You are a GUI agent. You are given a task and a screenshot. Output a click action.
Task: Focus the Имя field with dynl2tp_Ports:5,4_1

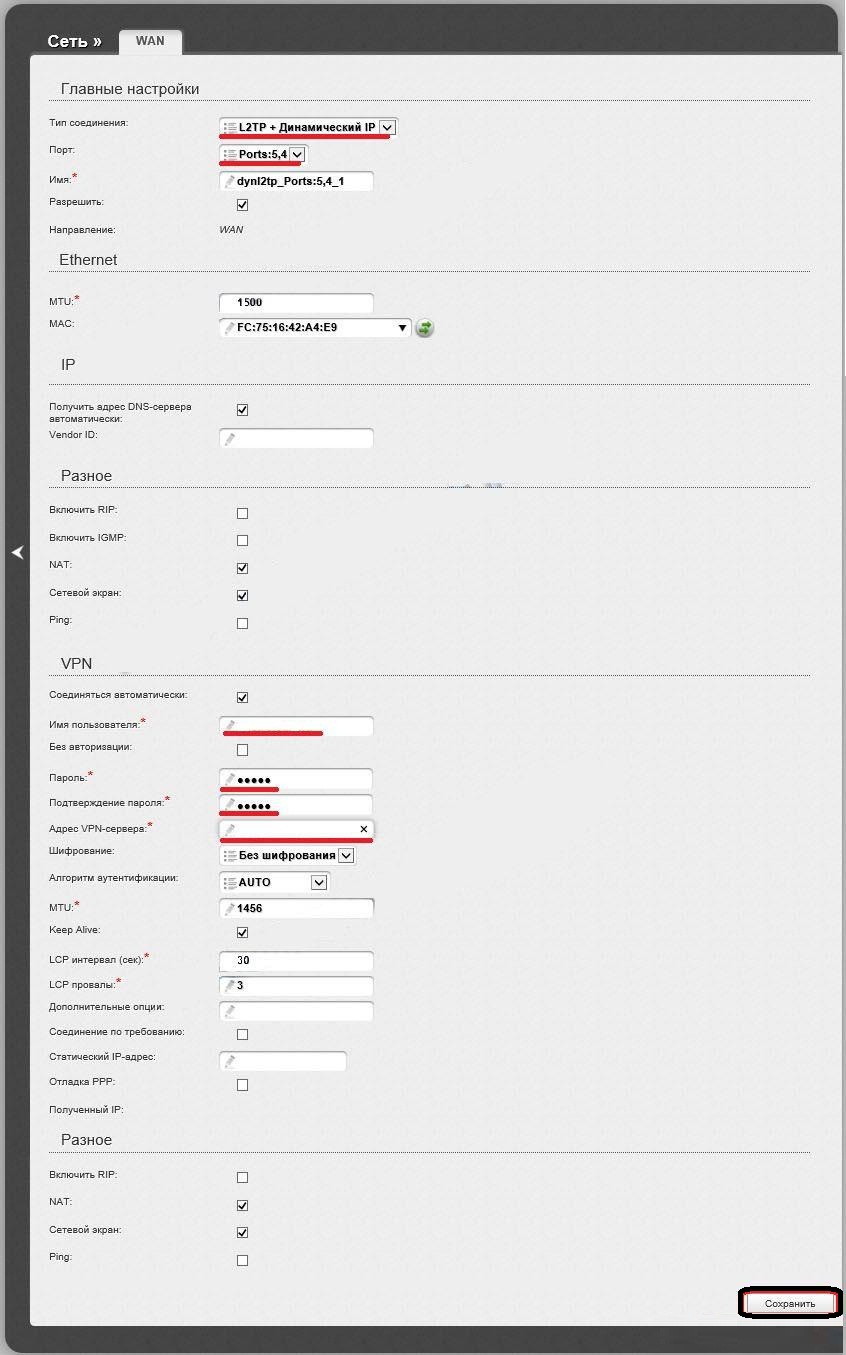coord(296,181)
